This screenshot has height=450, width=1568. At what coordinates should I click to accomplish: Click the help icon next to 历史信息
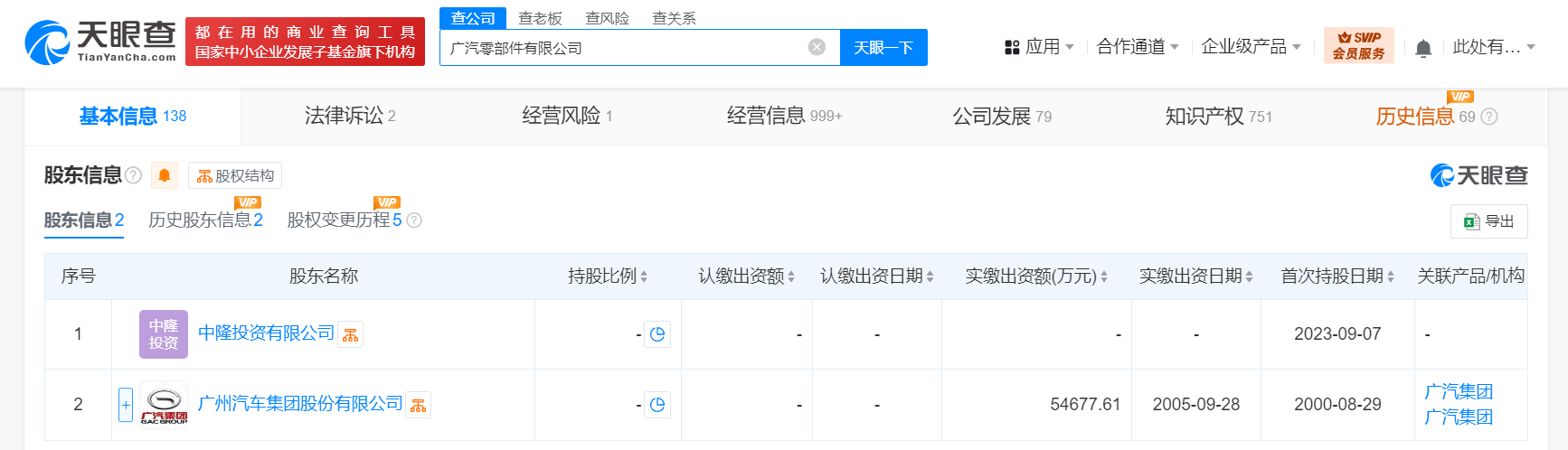pos(1489,117)
